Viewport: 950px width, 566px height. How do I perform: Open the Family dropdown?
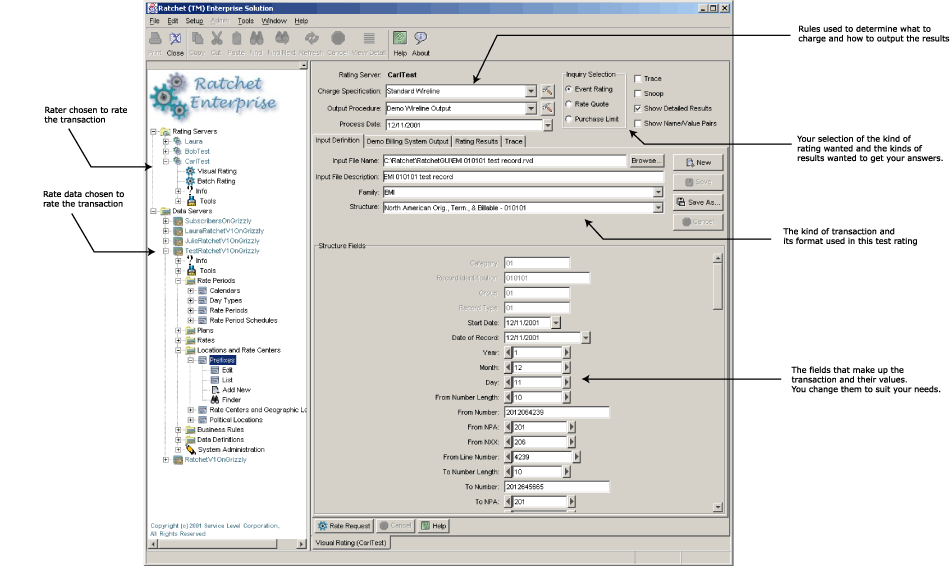[658, 192]
